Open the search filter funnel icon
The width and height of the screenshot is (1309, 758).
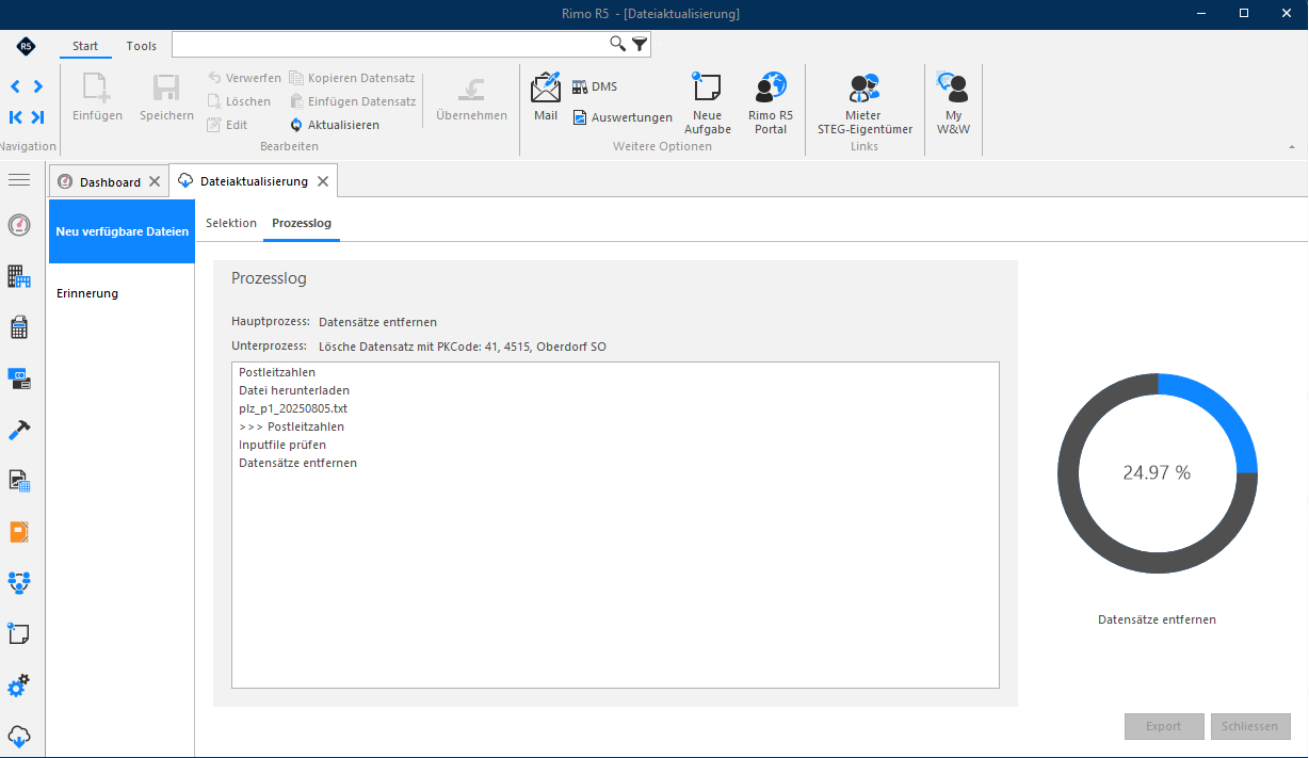pyautogui.click(x=640, y=44)
